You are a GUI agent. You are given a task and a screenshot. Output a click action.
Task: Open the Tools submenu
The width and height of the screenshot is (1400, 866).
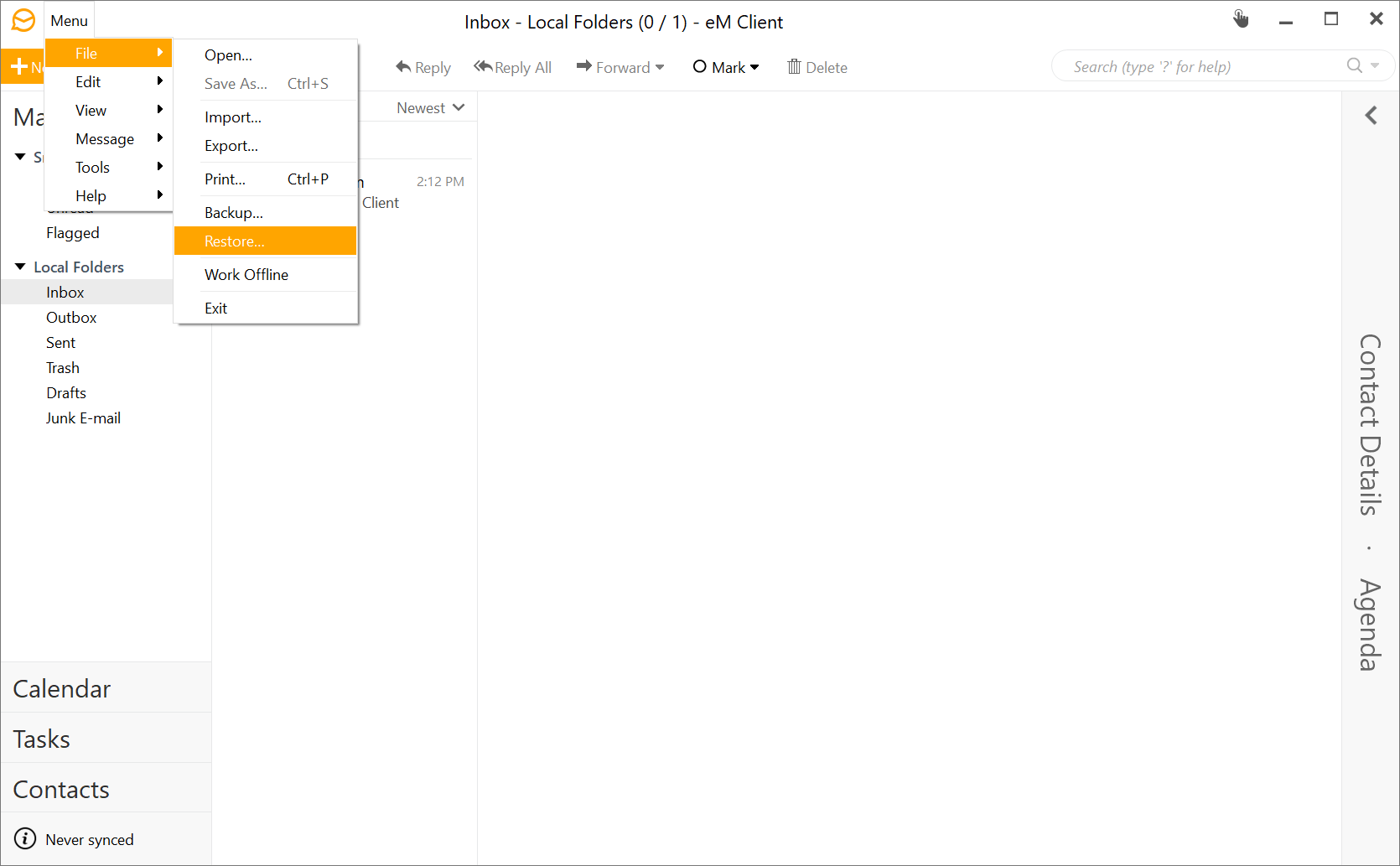click(x=108, y=167)
